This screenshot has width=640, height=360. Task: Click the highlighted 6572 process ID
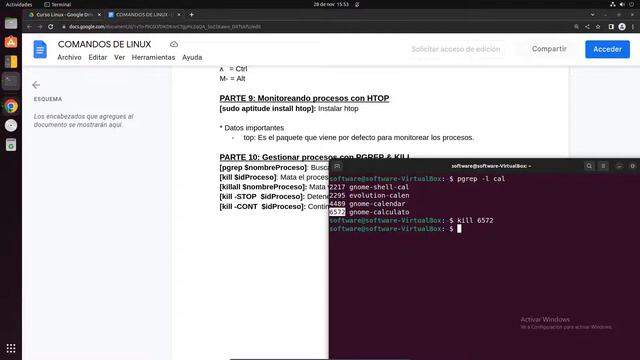[337, 212]
